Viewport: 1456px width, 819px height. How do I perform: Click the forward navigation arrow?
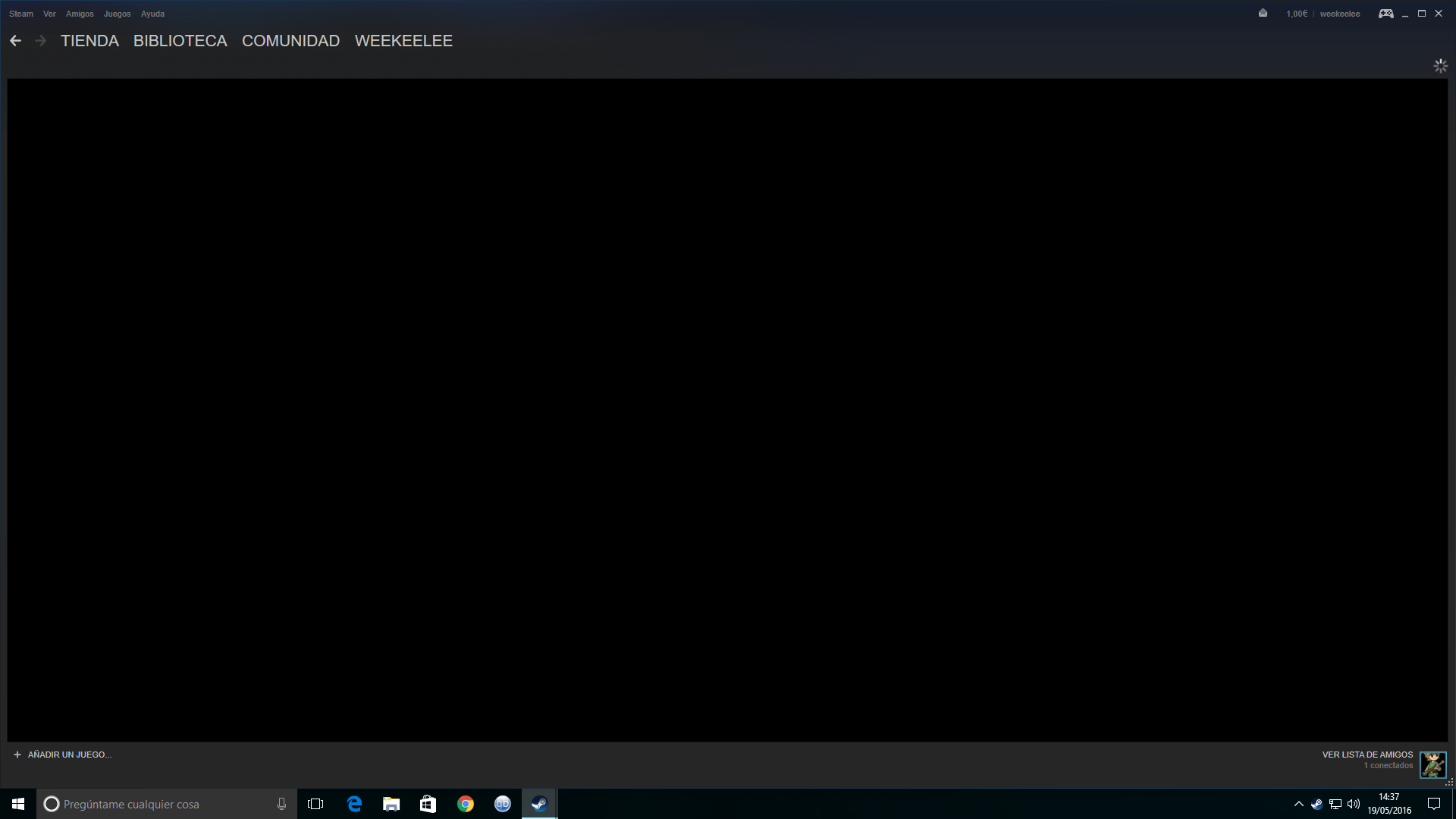[x=41, y=41]
